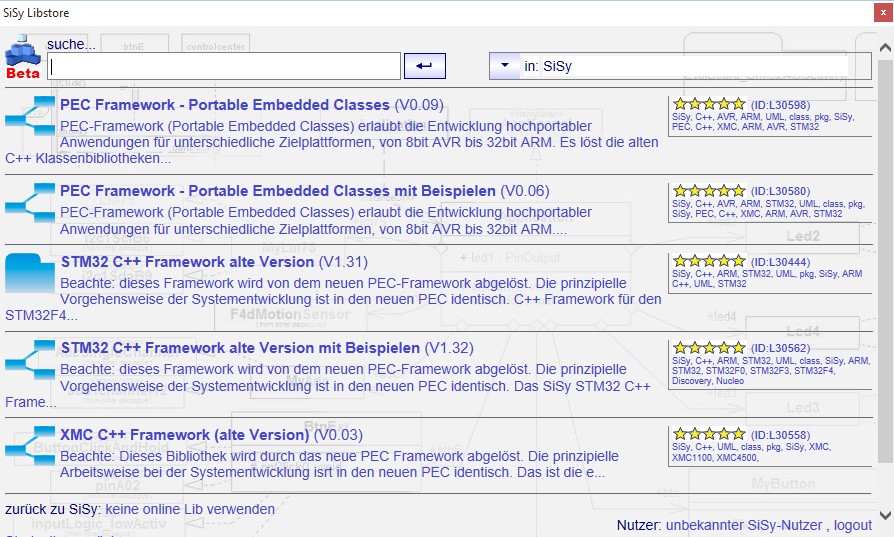
Task: Click the ID:L30598 label text
Action: click(x=781, y=105)
